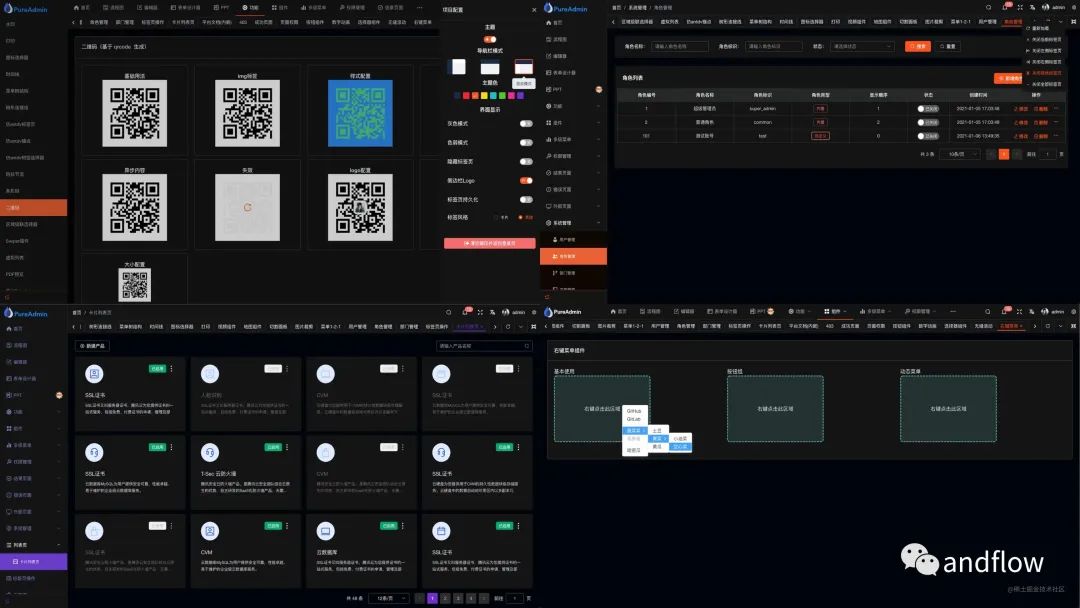Toggle fullscreen icon in card list panel
The width and height of the screenshot is (1080, 608).
[x=480, y=312]
